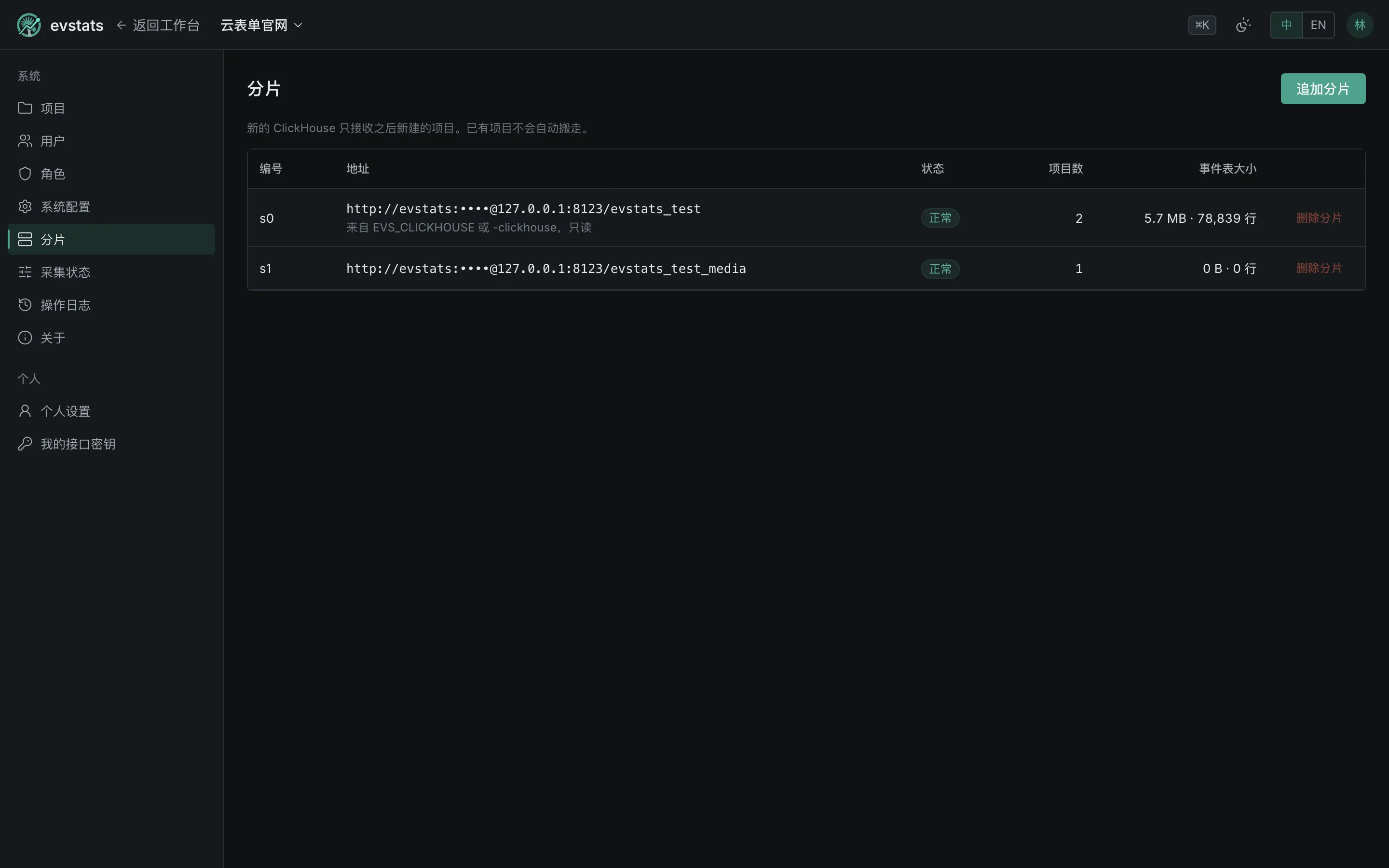Screen dimensions: 1389x868
Task: Click the info icon beside 关于
Action: [25, 337]
